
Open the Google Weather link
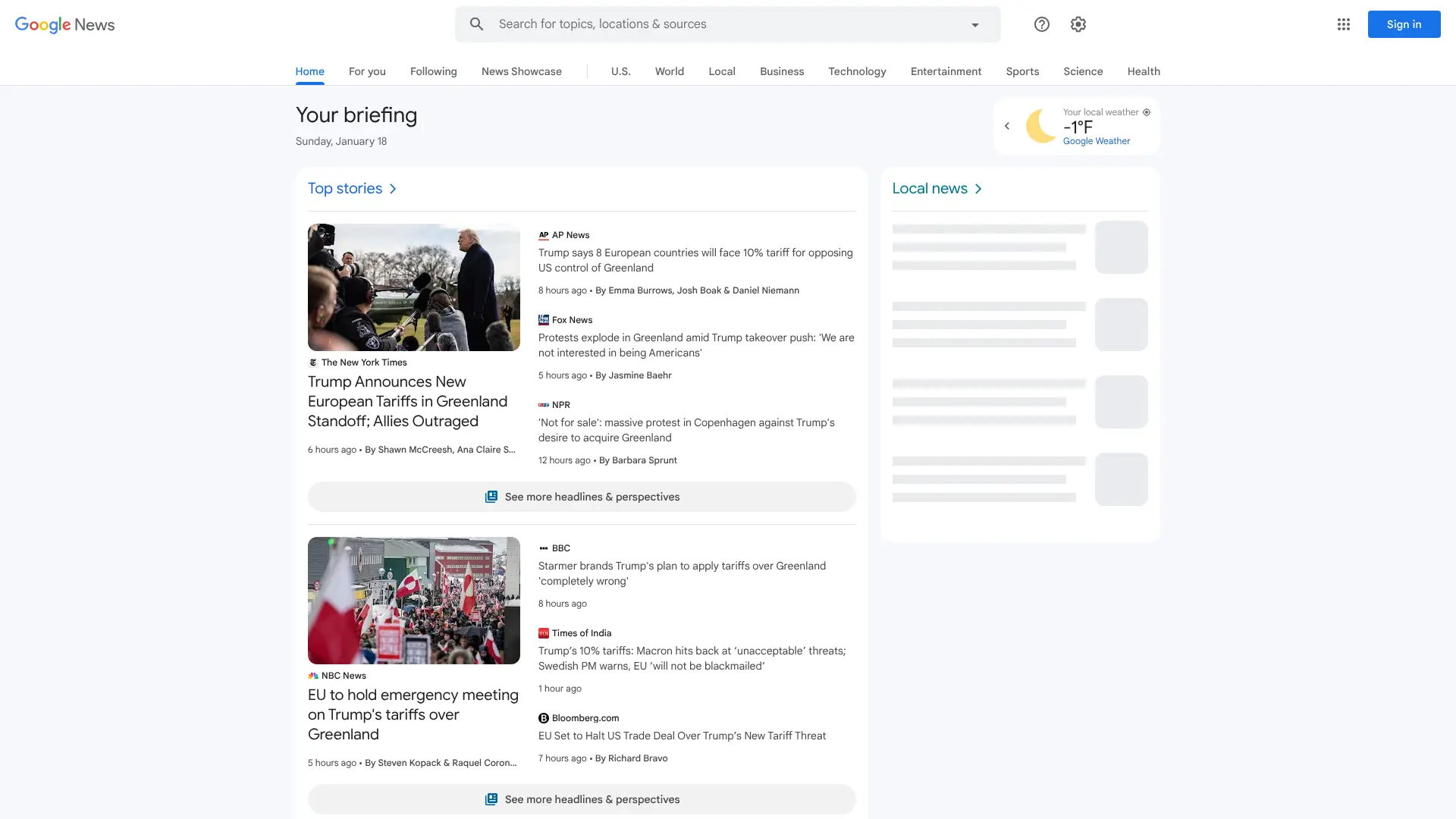tap(1097, 141)
